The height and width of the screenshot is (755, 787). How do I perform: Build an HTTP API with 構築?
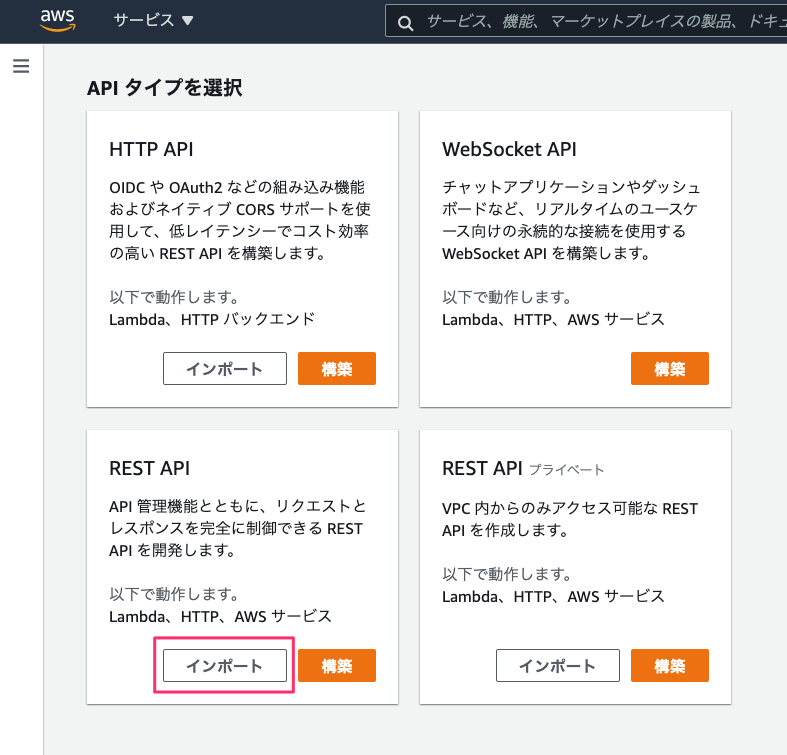pyautogui.click(x=337, y=368)
